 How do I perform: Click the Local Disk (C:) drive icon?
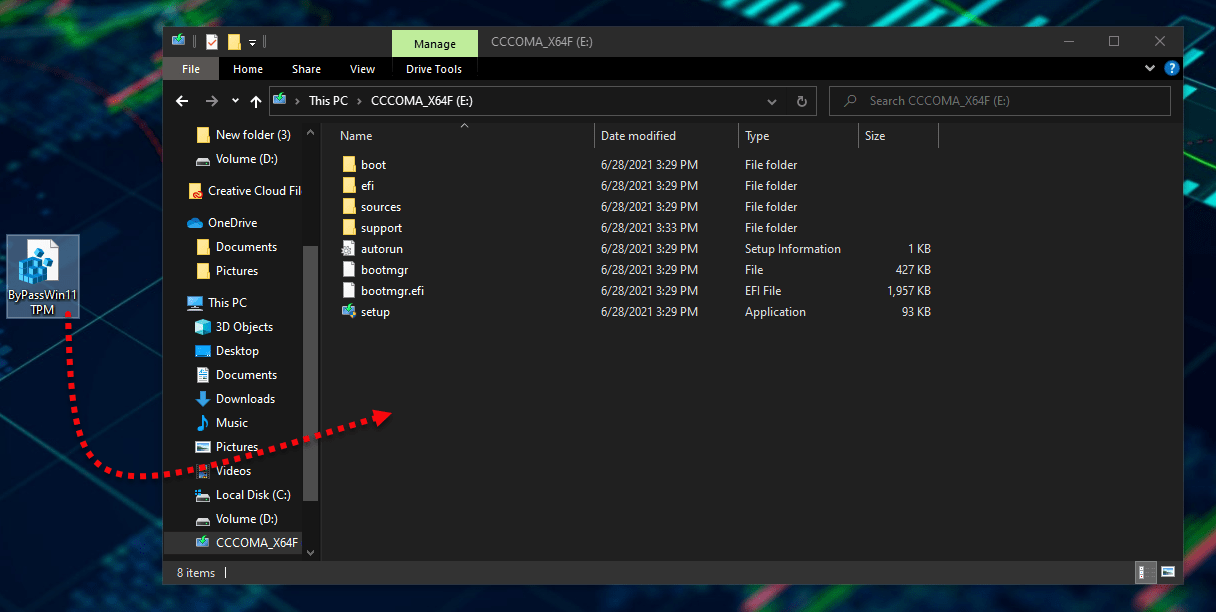pos(203,495)
